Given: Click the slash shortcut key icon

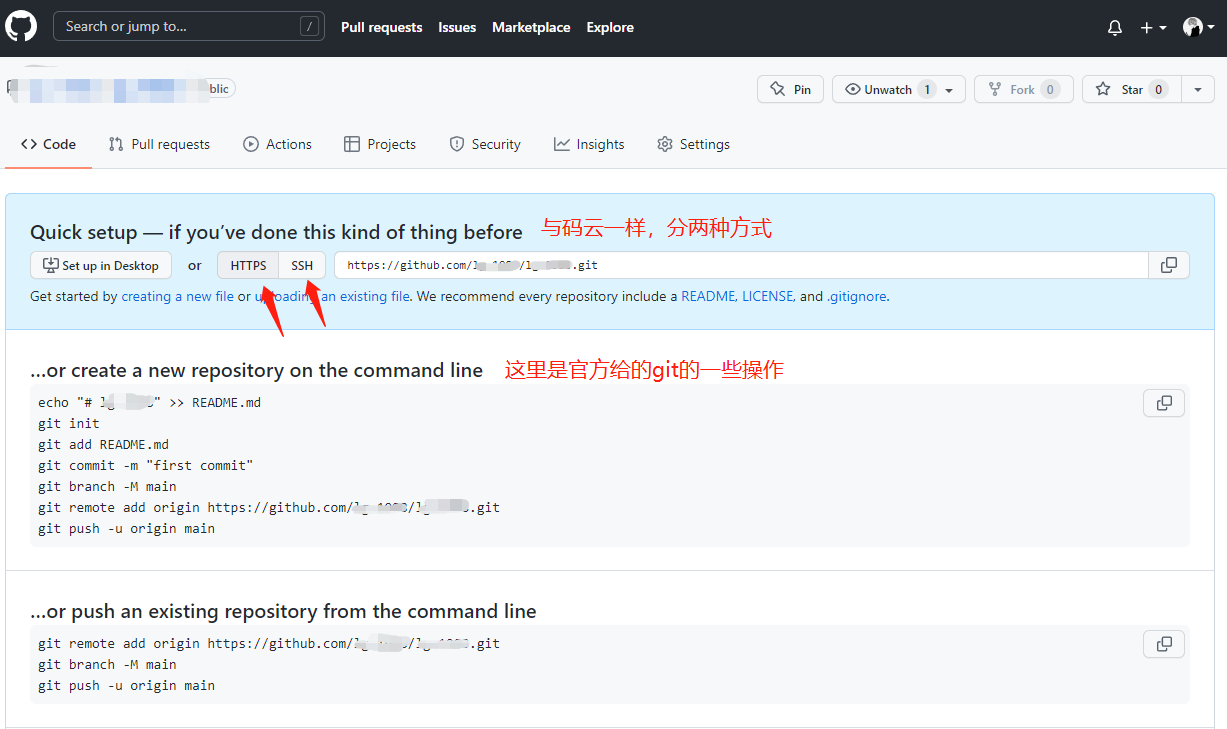Looking at the screenshot, I should tap(309, 27).
